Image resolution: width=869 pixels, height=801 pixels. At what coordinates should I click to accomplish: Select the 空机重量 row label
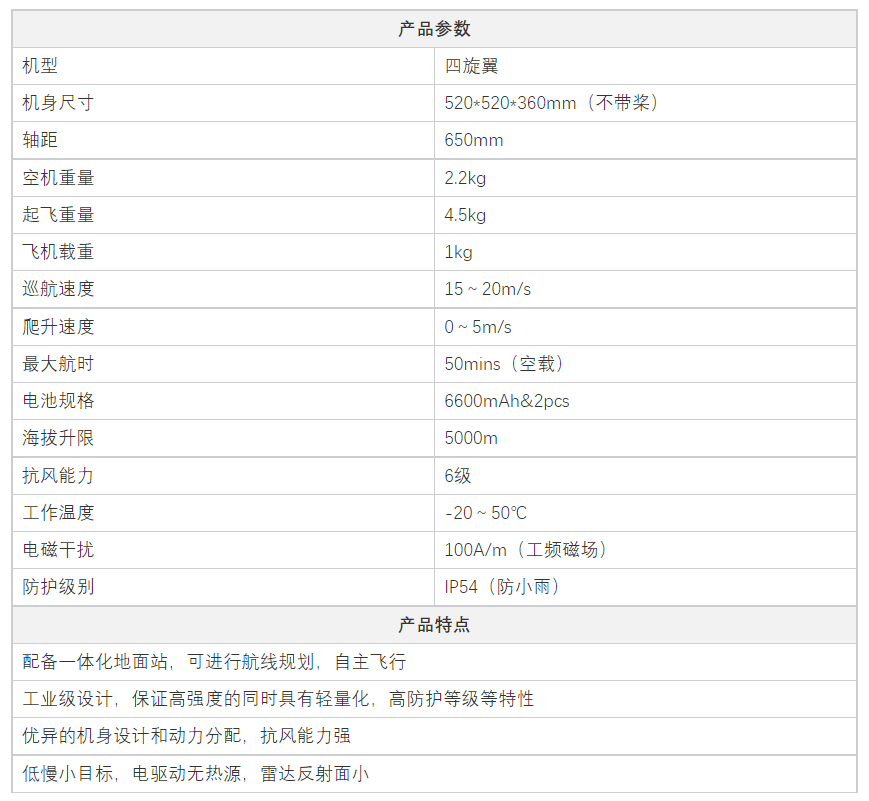point(58,178)
